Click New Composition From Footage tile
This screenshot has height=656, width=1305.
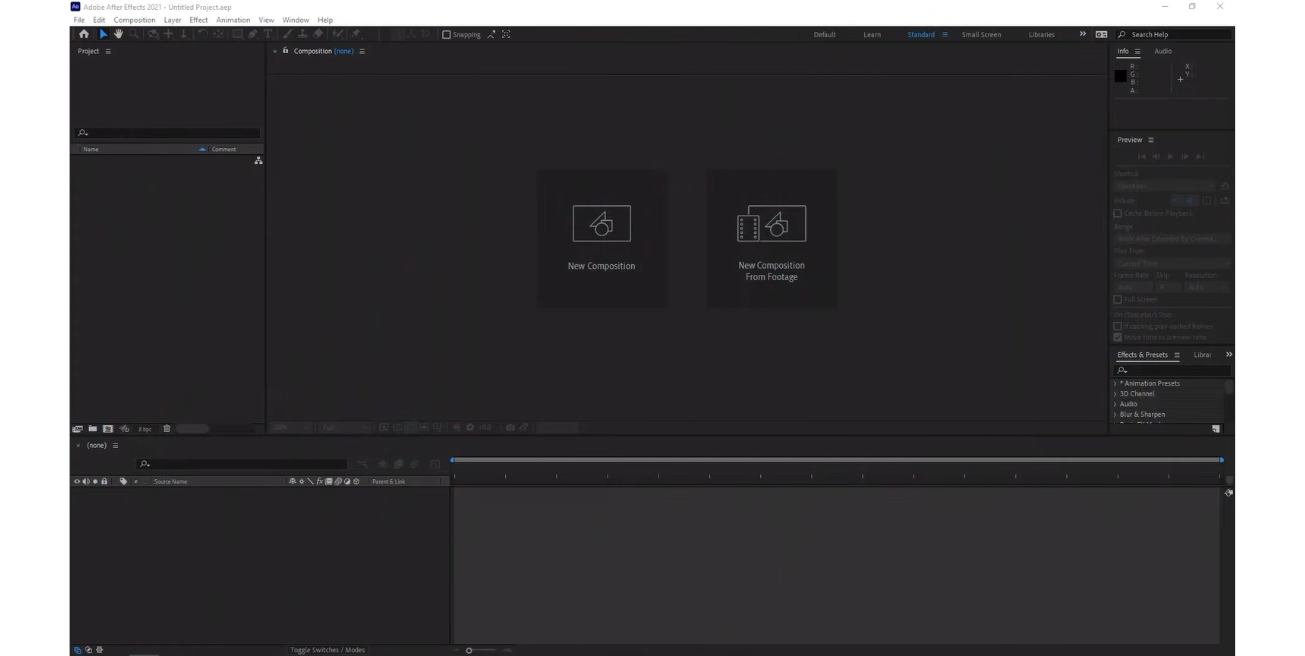(772, 238)
